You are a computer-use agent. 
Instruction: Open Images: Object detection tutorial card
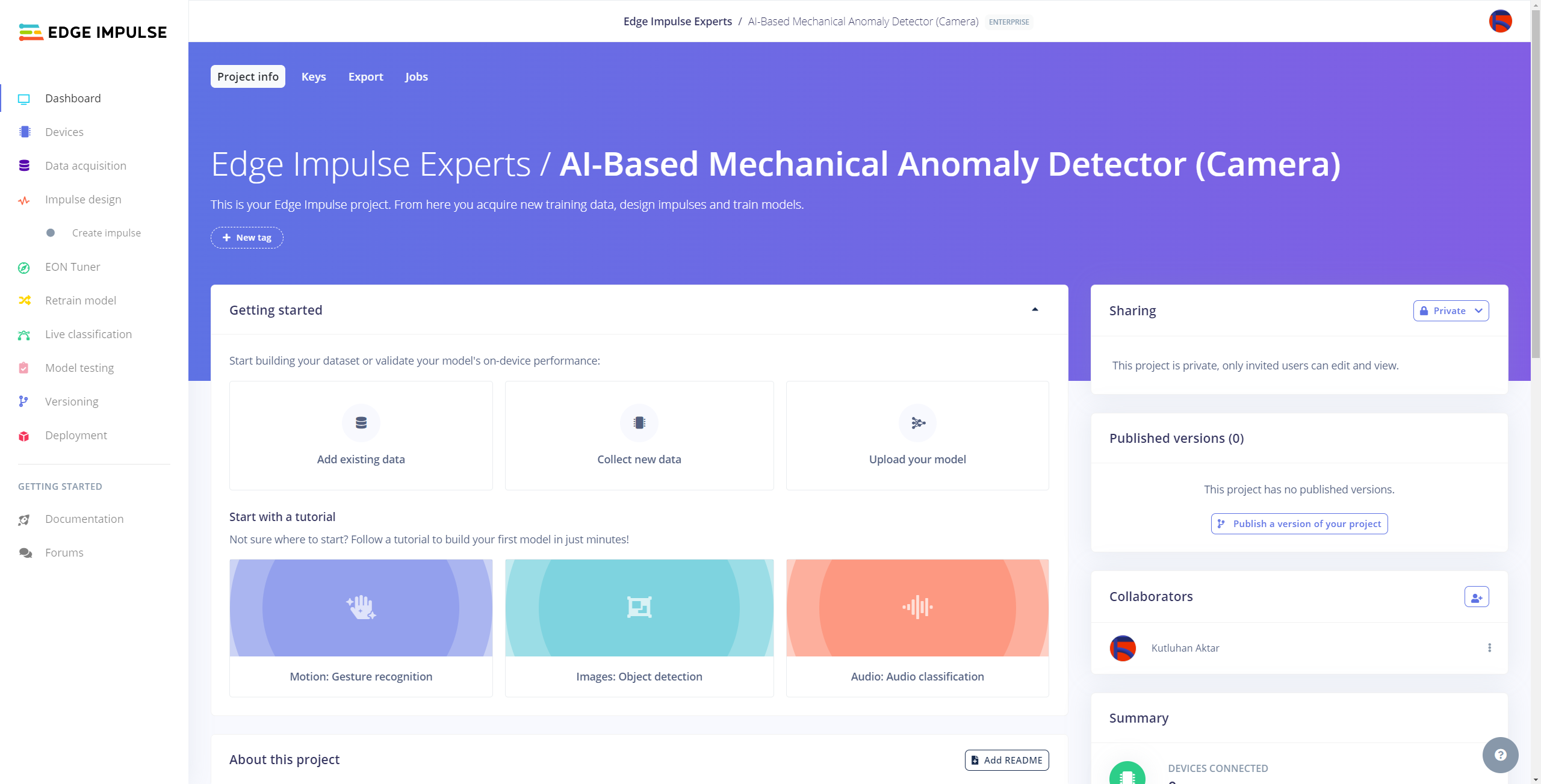click(639, 628)
